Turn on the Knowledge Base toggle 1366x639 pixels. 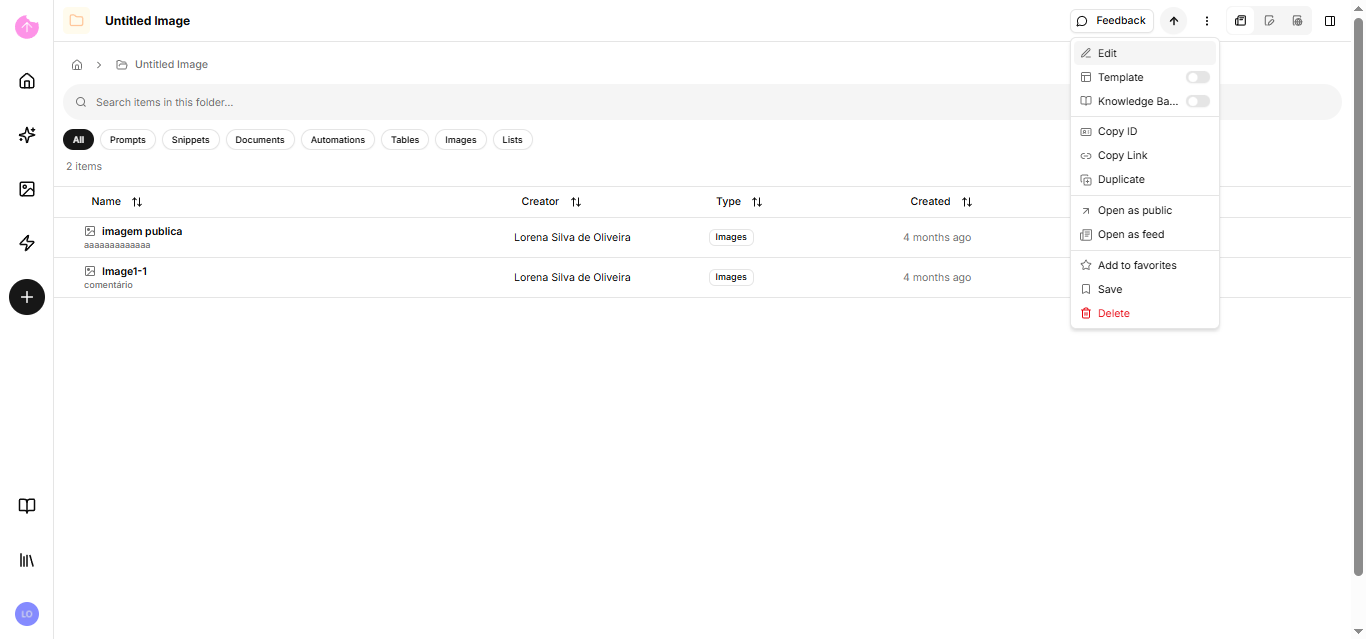[x=1197, y=101]
